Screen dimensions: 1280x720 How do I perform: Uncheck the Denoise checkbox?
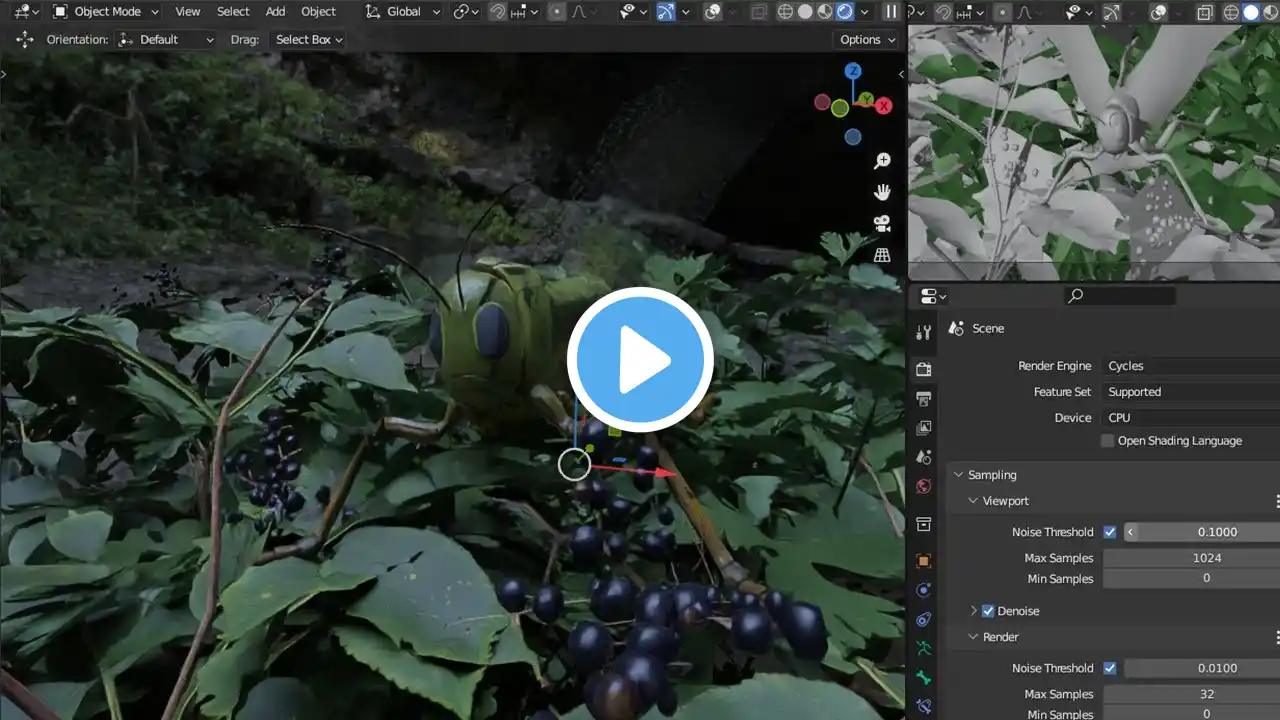[988, 611]
